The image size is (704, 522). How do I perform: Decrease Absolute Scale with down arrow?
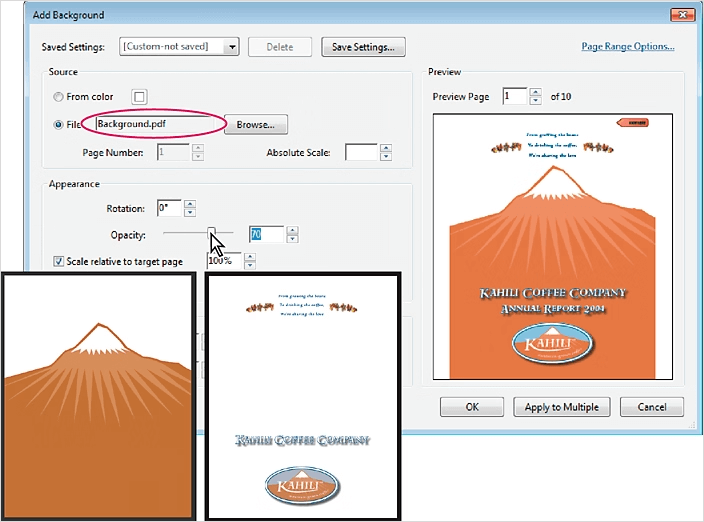(x=386, y=157)
